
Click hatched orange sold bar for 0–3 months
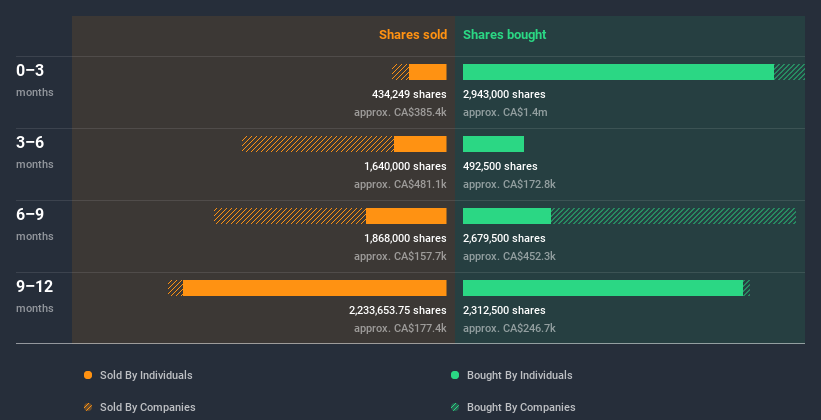coord(401,72)
